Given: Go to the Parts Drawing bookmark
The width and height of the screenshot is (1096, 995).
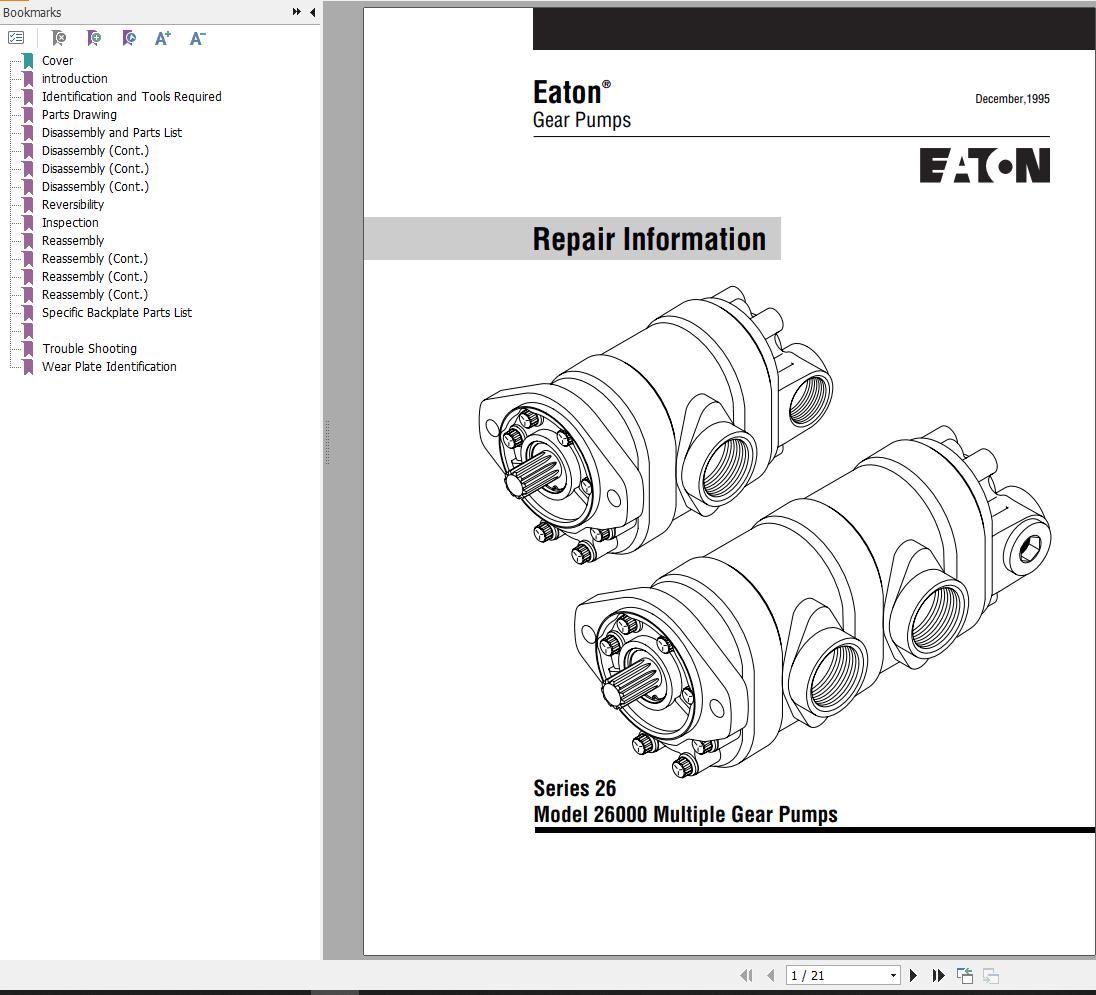Looking at the screenshot, I should coord(79,114).
